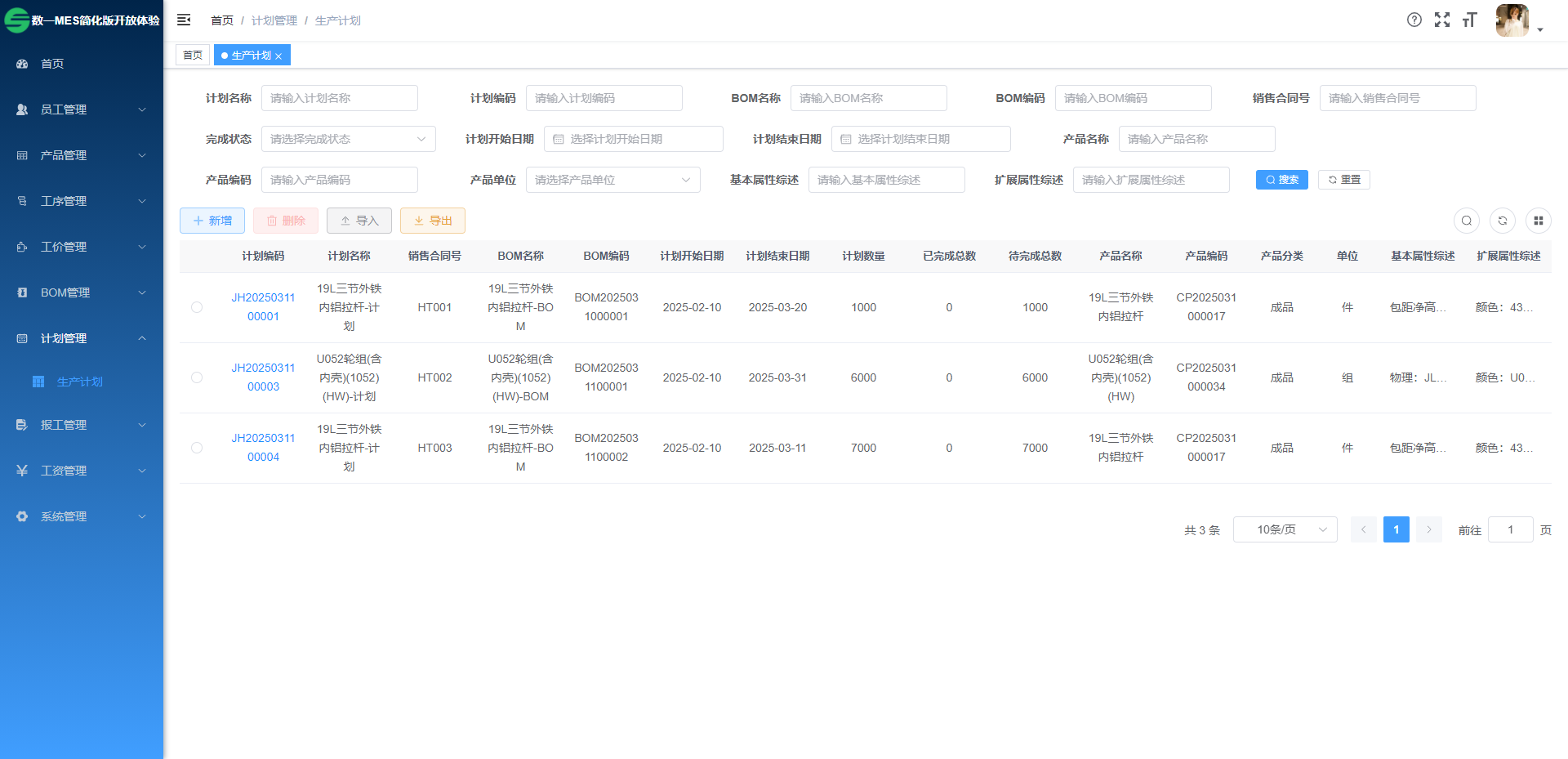Screen dimensions: 1568x759
Task: Toggle fullscreen mode icon
Action: (x=1442, y=20)
